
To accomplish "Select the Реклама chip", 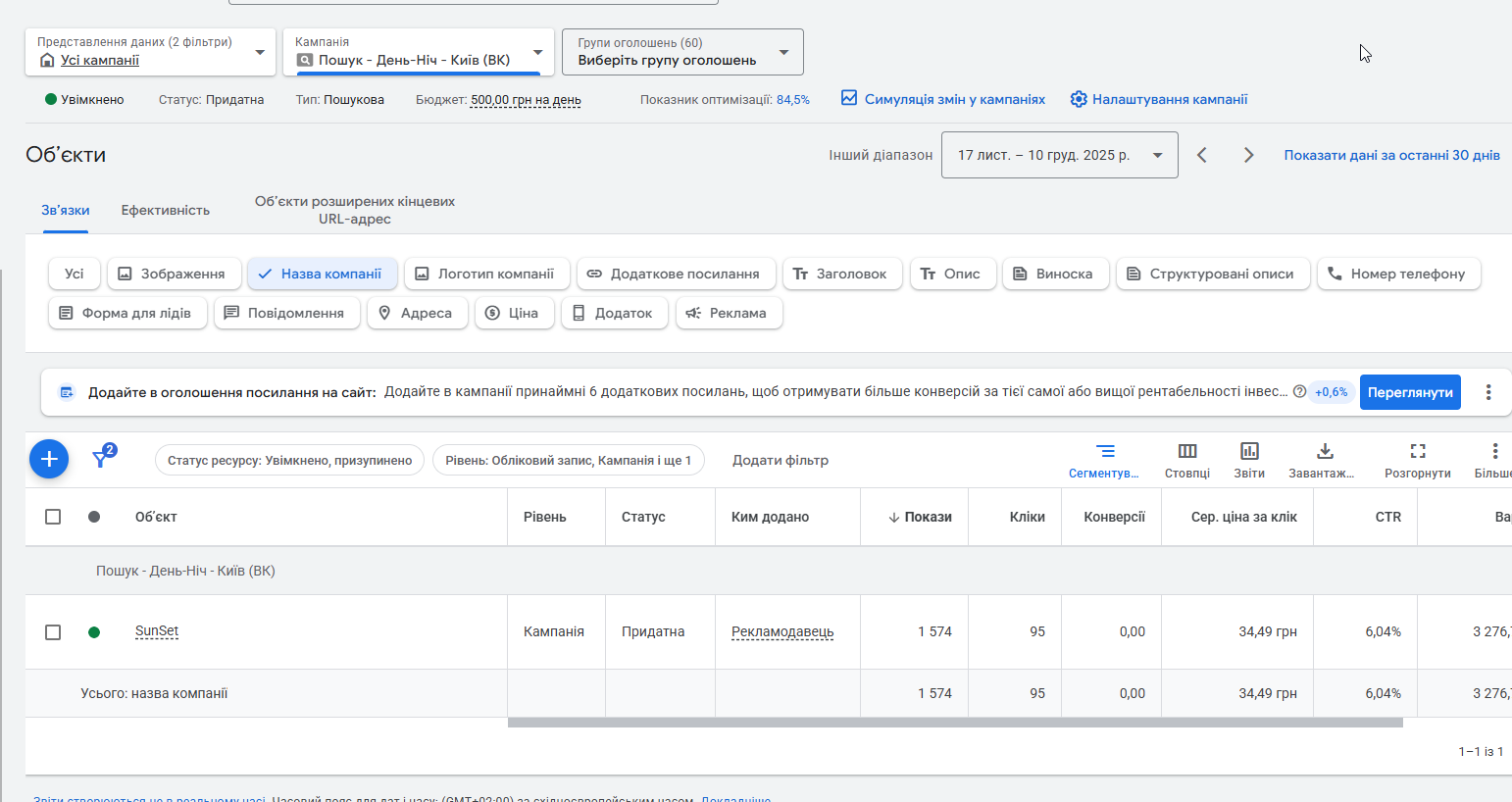I will (x=729, y=313).
